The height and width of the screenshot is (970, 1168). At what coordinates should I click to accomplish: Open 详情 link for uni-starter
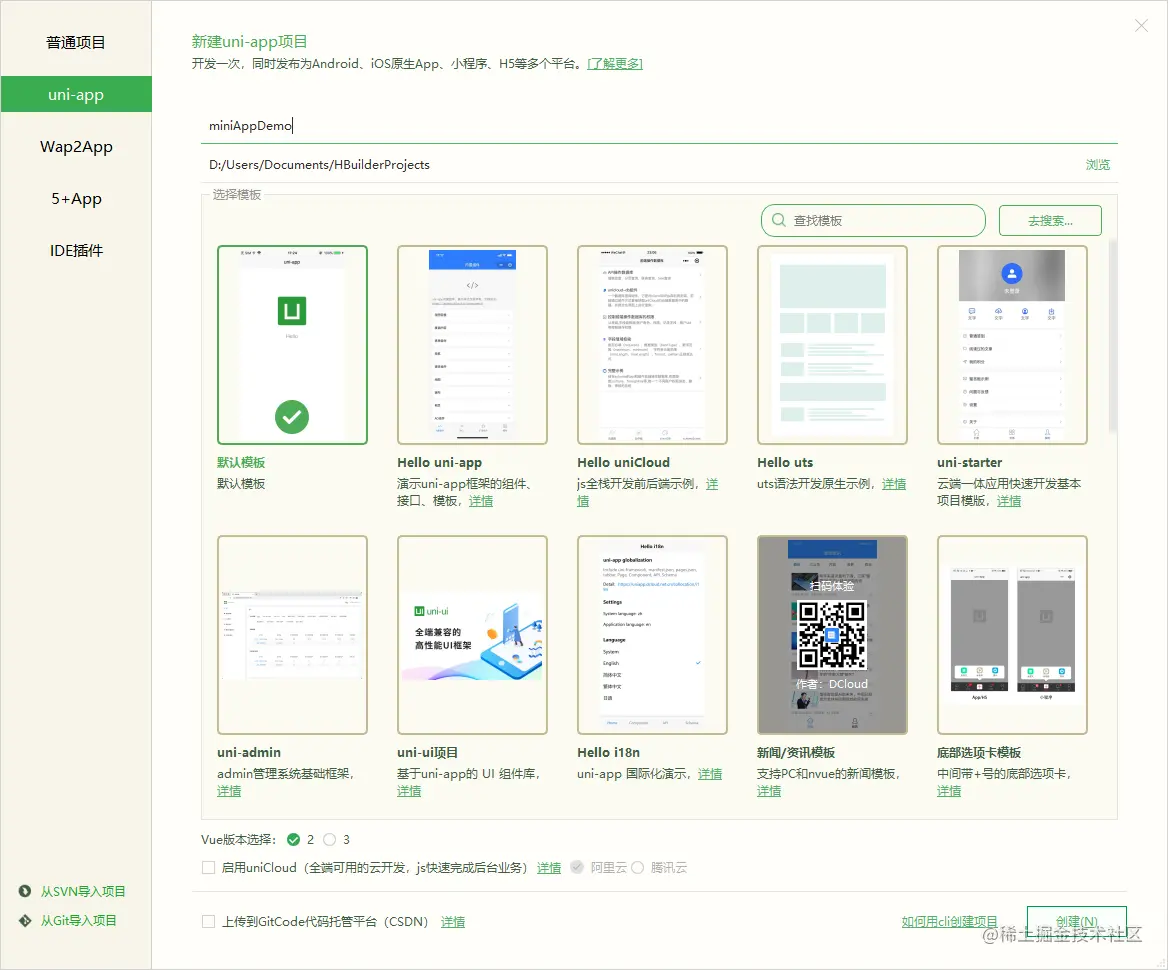1009,501
